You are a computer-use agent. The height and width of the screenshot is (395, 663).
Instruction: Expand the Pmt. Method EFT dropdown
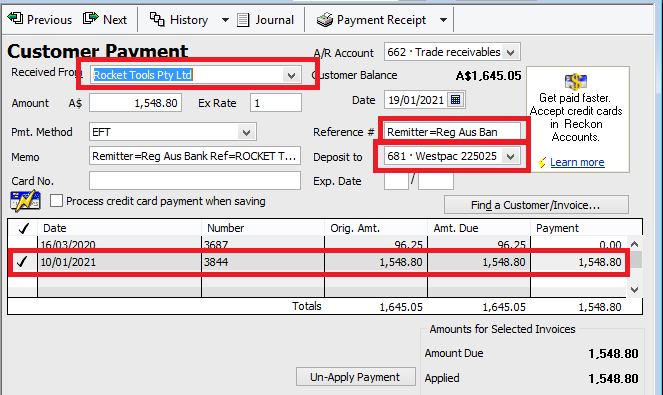(247, 132)
